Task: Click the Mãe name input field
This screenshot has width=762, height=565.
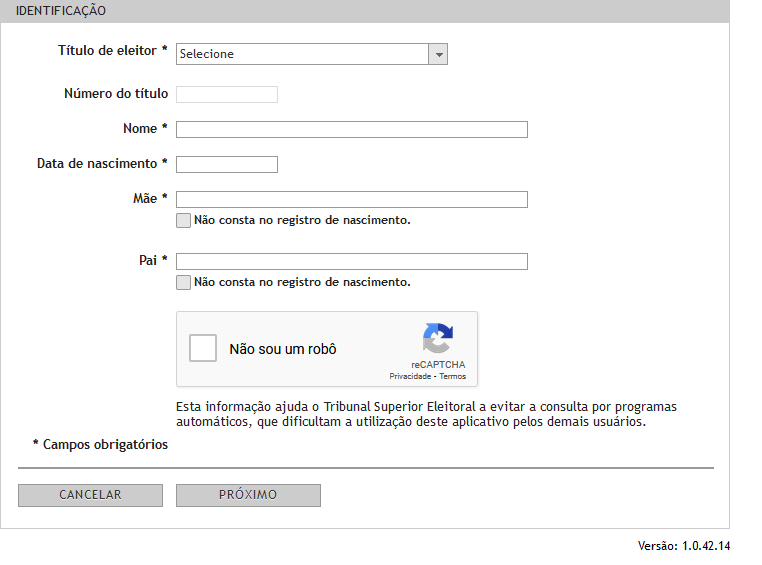Action: pyautogui.click(x=352, y=199)
